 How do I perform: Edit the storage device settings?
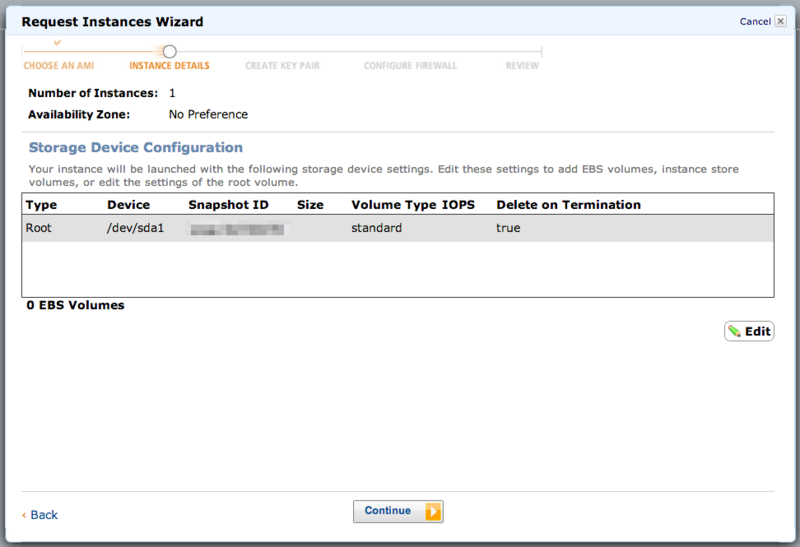click(749, 331)
